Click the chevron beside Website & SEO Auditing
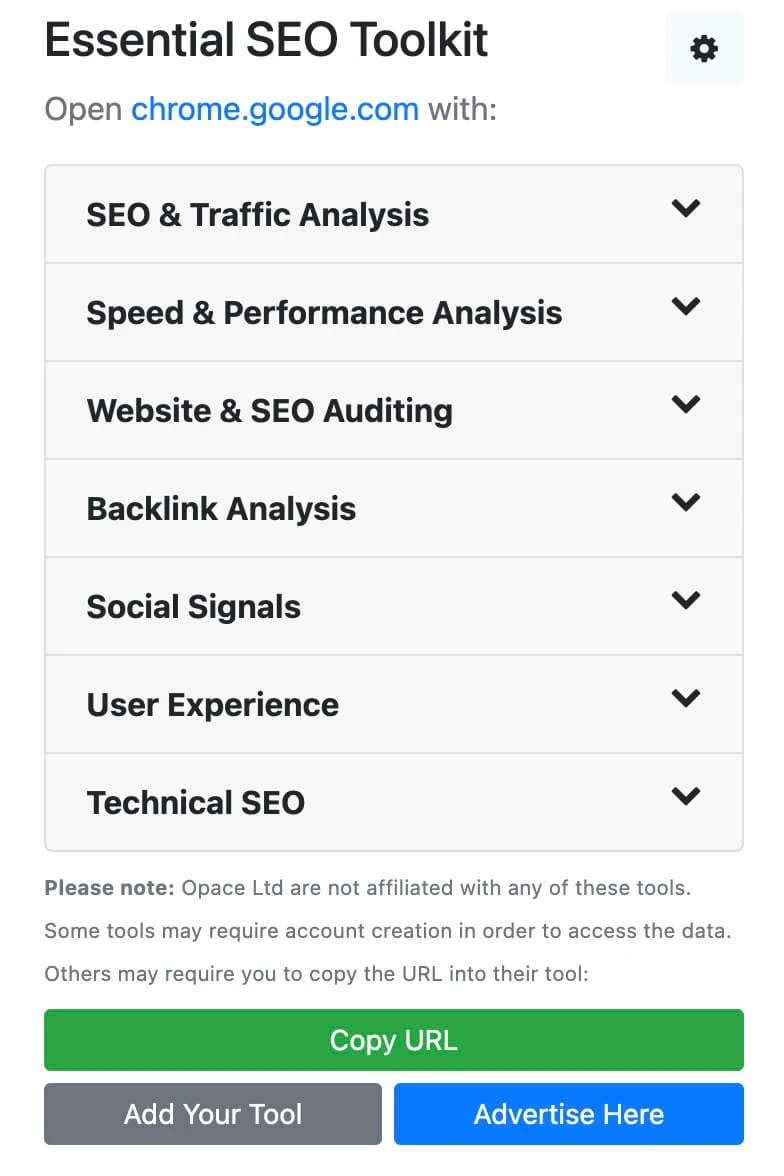Image resolution: width=784 pixels, height=1176 pixels. (x=686, y=405)
